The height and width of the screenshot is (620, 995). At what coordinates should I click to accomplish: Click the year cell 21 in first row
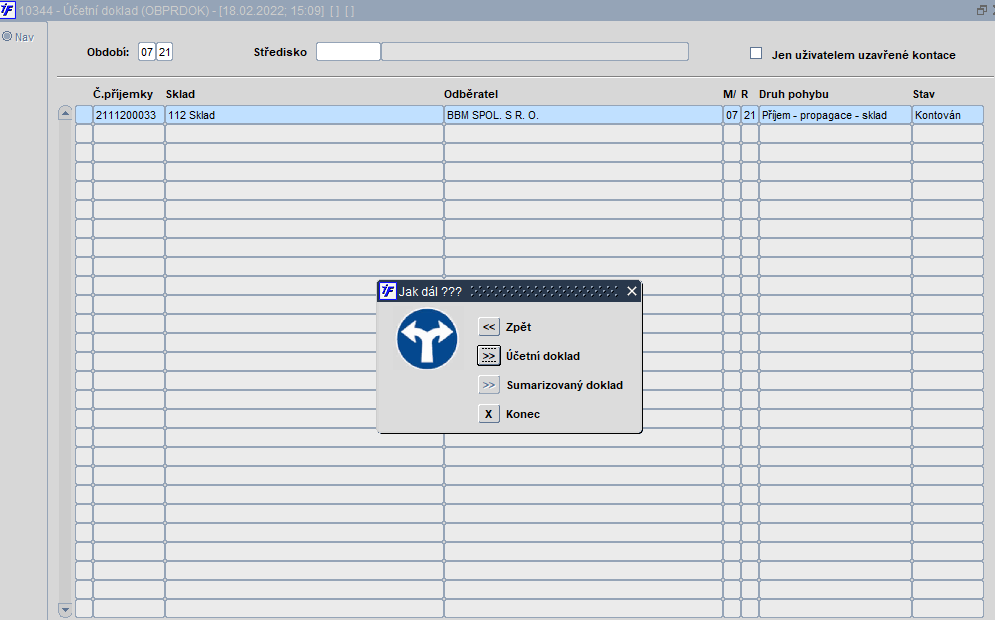pyautogui.click(x=749, y=115)
